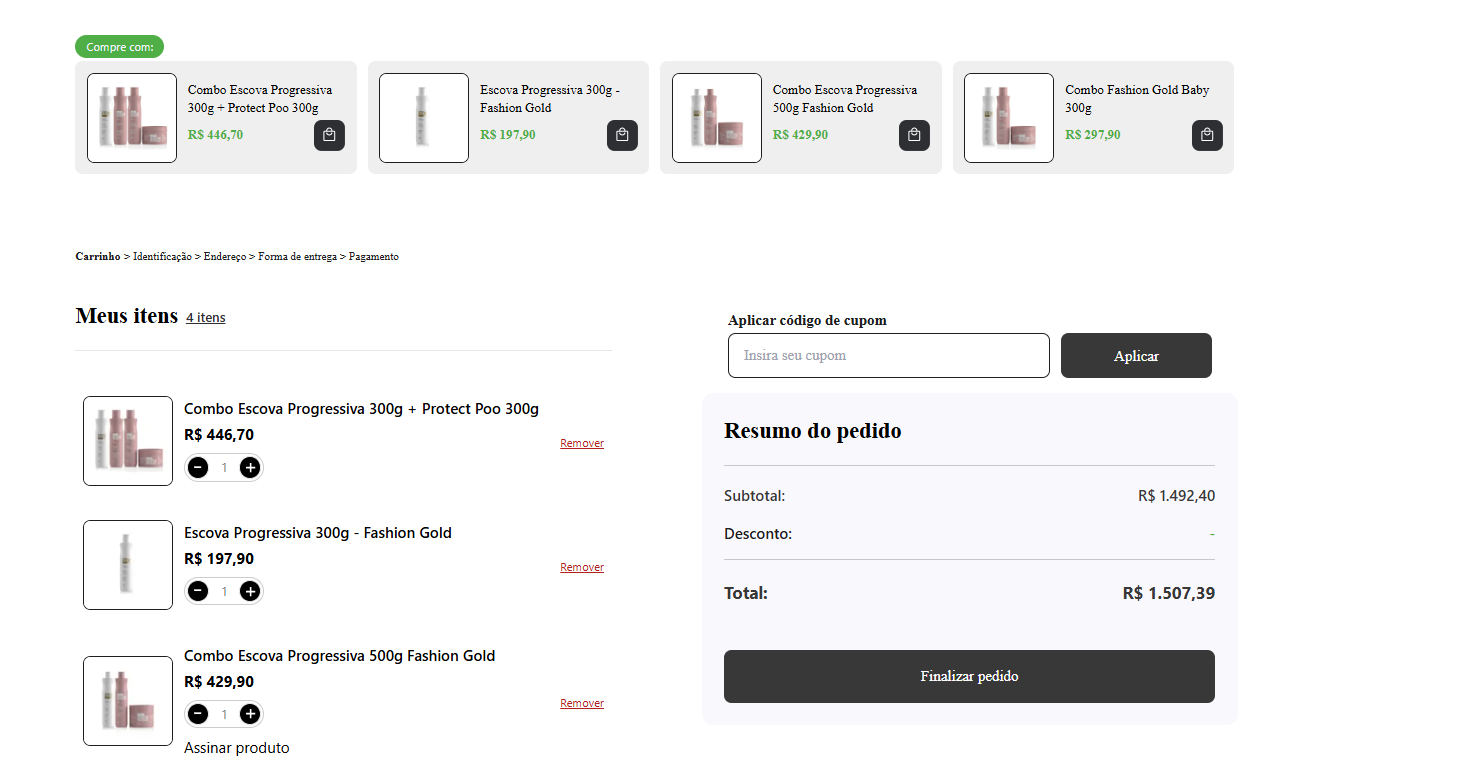1465x757 pixels.
Task: Click the Aplicar coupon button
Action: (x=1136, y=356)
